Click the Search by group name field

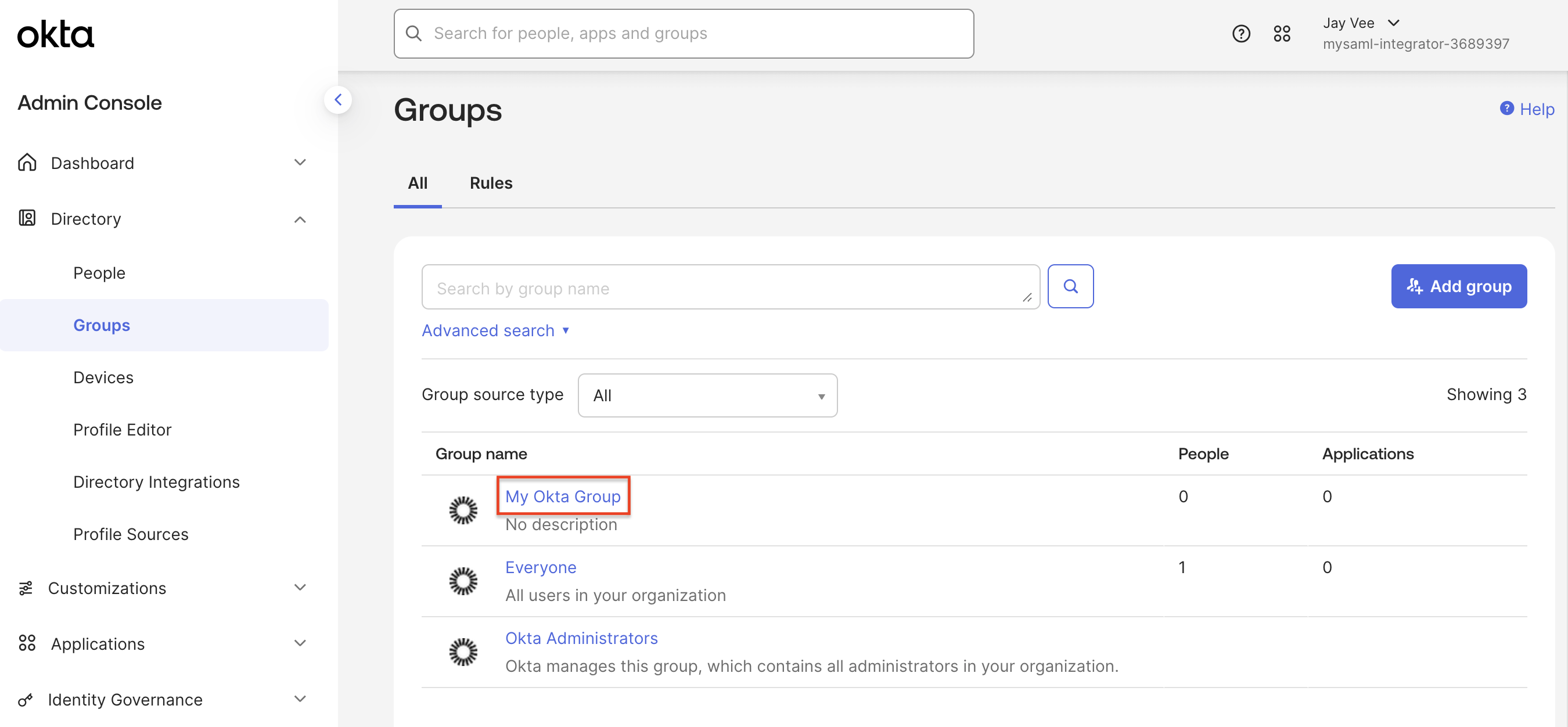pos(731,286)
